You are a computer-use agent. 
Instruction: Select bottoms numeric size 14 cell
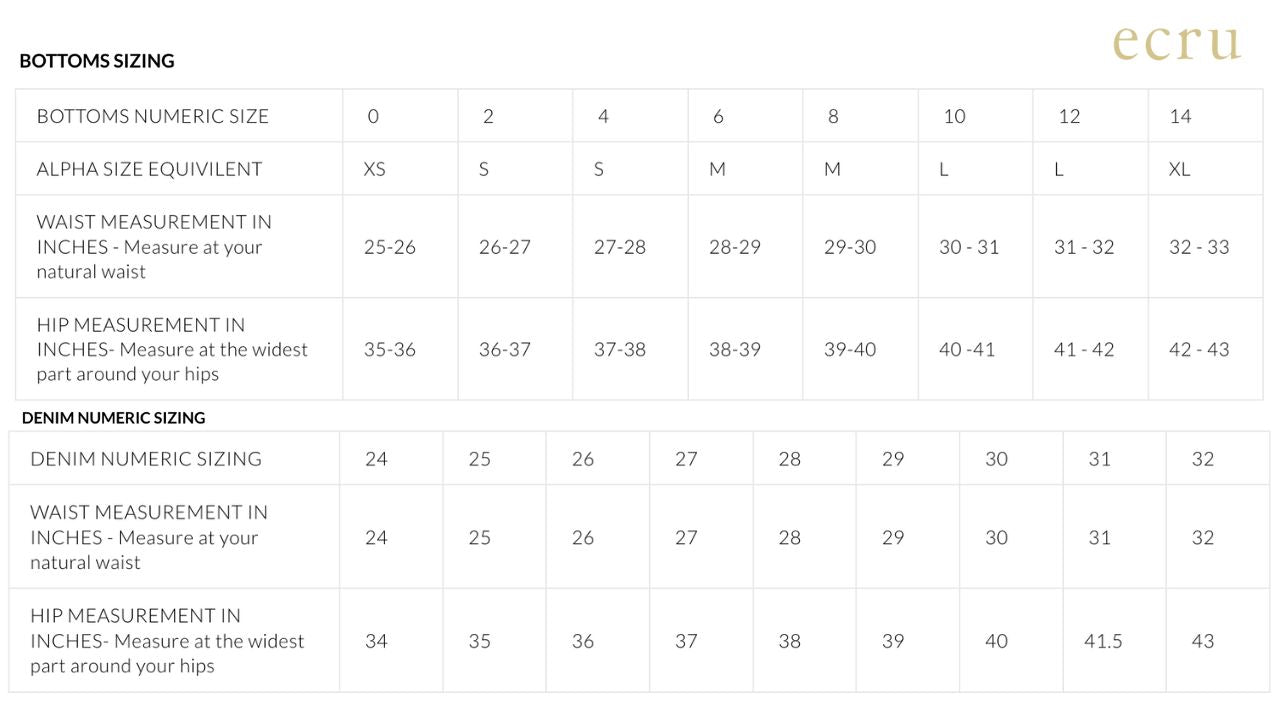pyautogui.click(x=1181, y=116)
